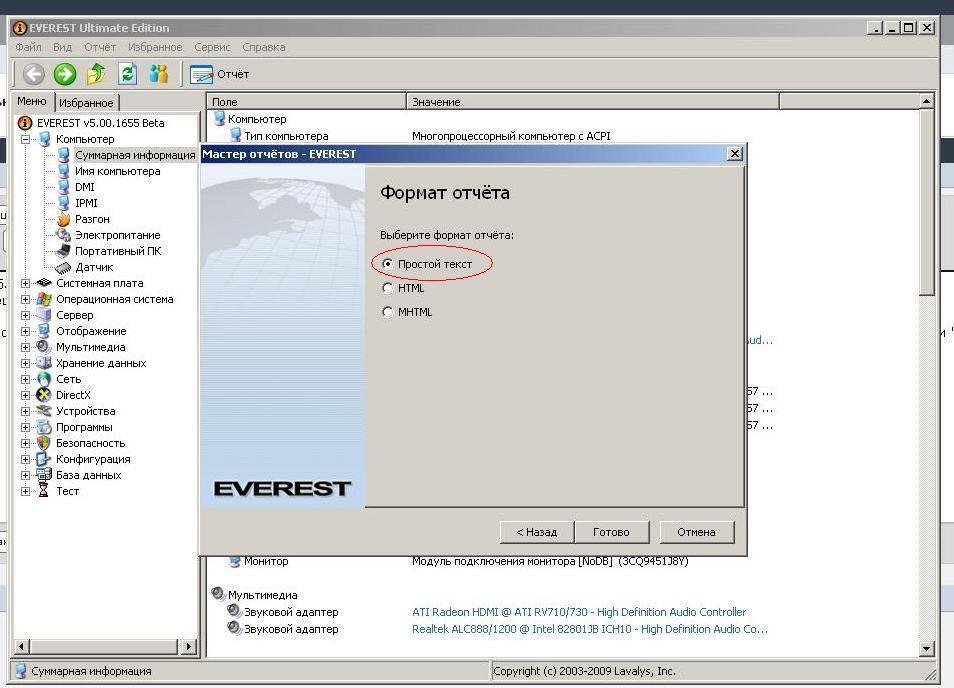Click the Report toolbar button icon
954x688 pixels.
point(202,74)
